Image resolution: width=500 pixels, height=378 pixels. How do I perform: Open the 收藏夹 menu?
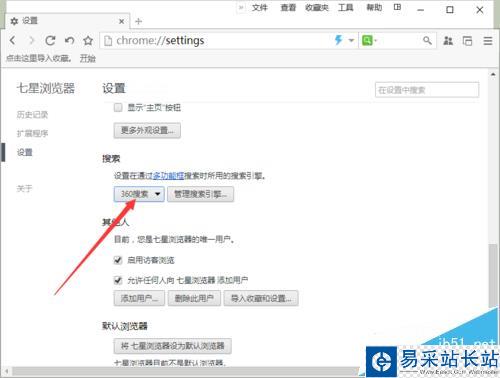point(317,7)
